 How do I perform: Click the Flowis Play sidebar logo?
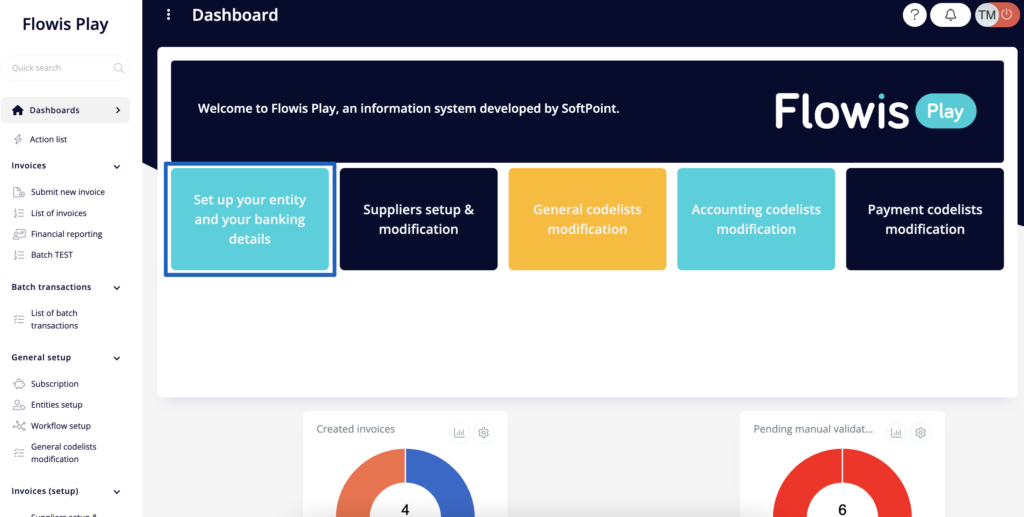(x=65, y=24)
